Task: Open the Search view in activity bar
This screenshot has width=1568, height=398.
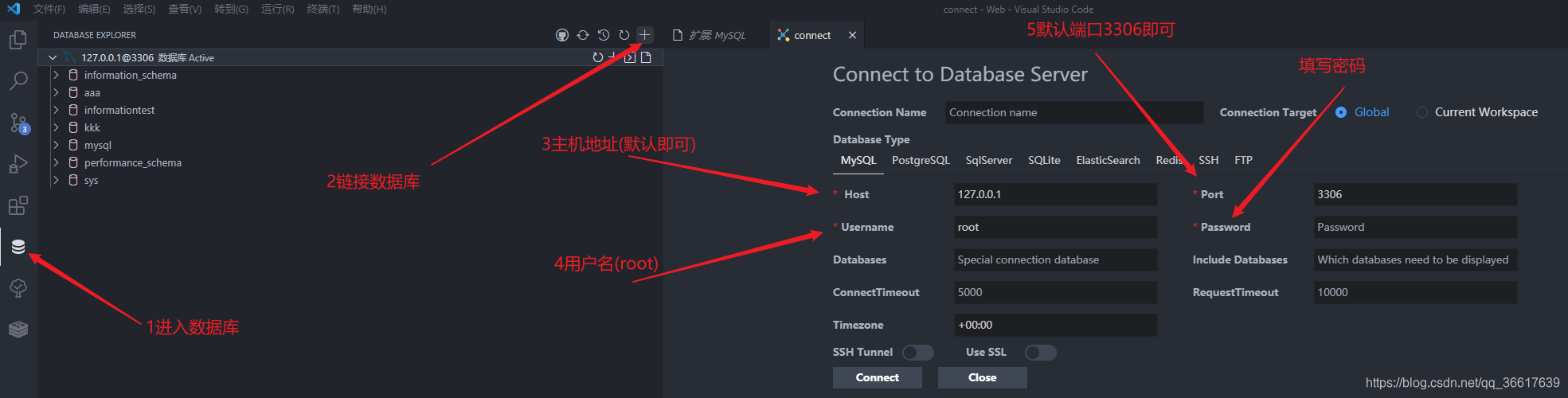Action: pyautogui.click(x=18, y=81)
